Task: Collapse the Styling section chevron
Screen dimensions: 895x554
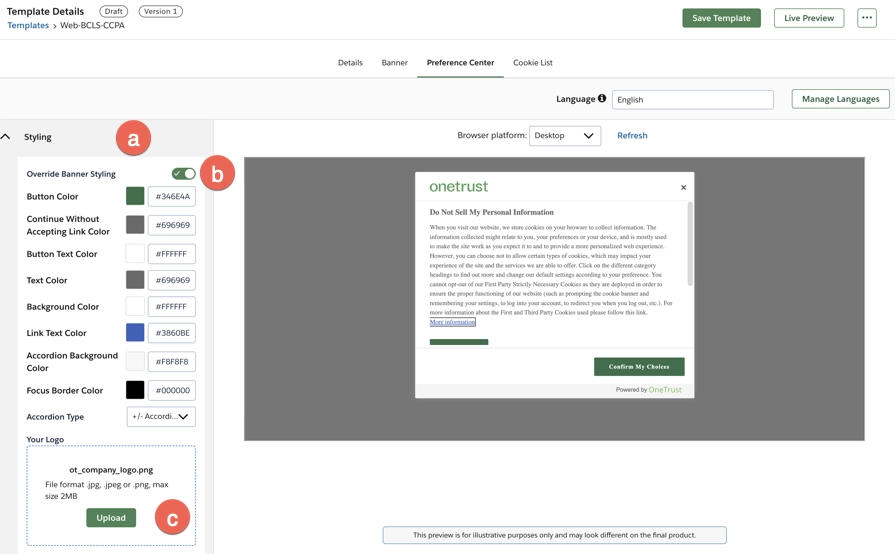Action: [6, 137]
